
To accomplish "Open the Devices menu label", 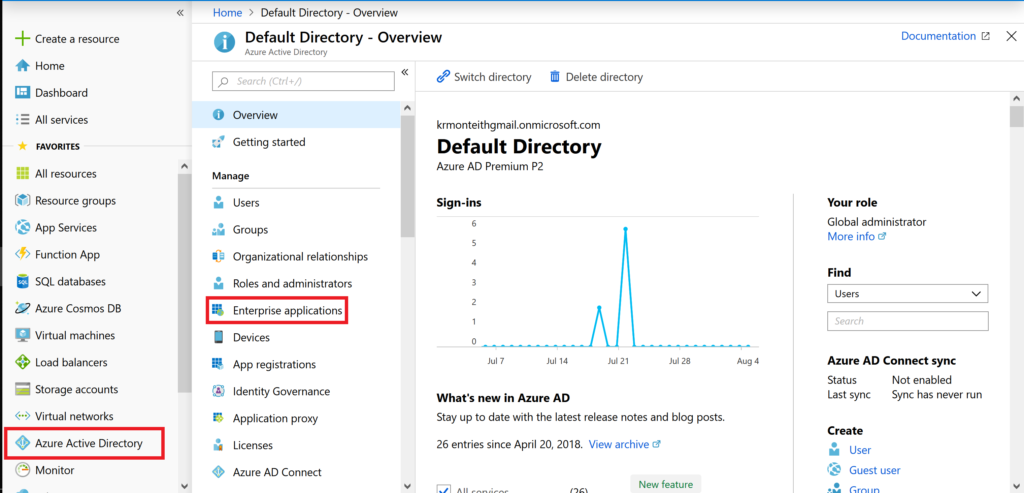I will point(251,338).
